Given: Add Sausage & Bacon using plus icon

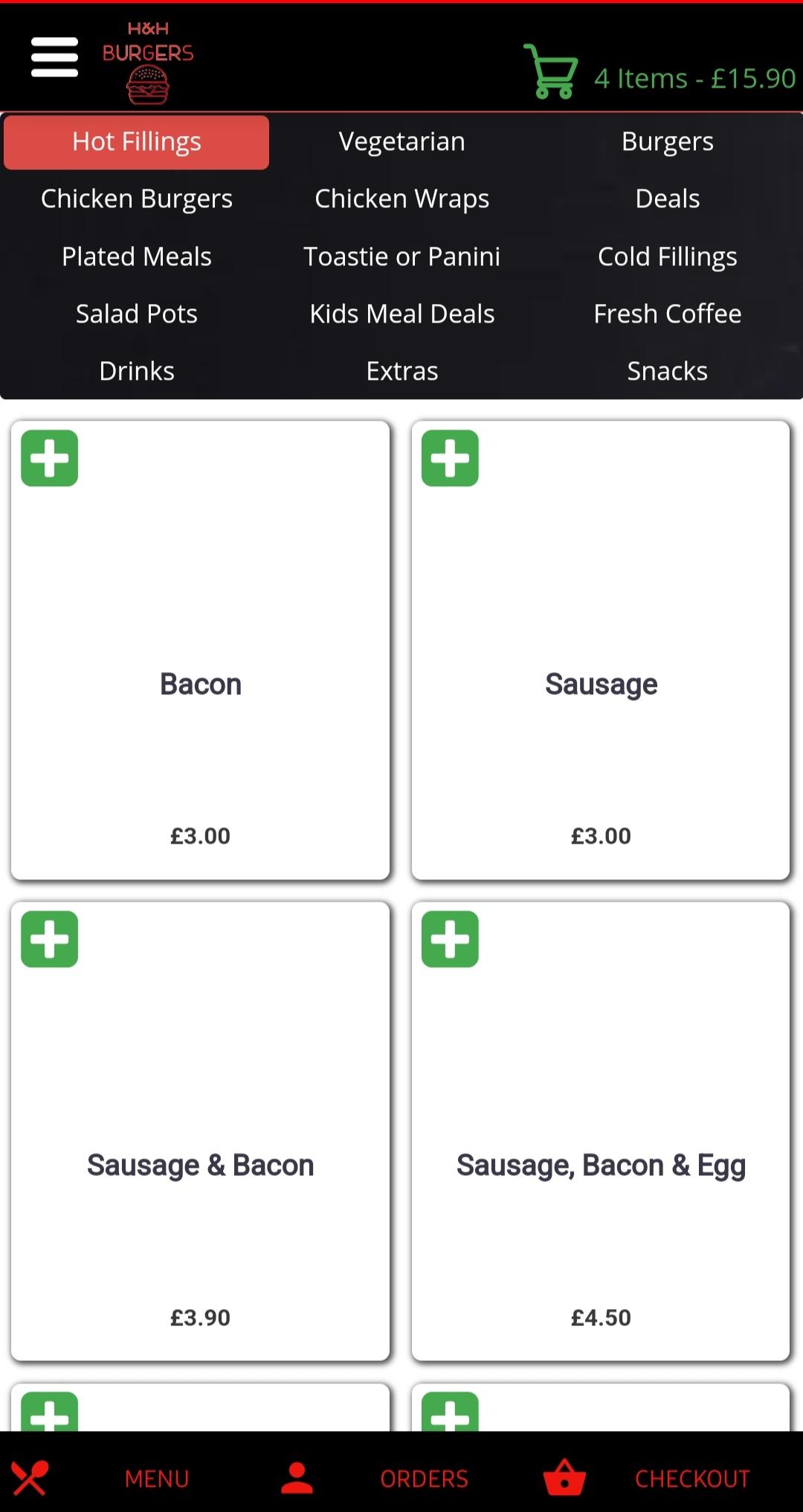Looking at the screenshot, I should [x=50, y=939].
